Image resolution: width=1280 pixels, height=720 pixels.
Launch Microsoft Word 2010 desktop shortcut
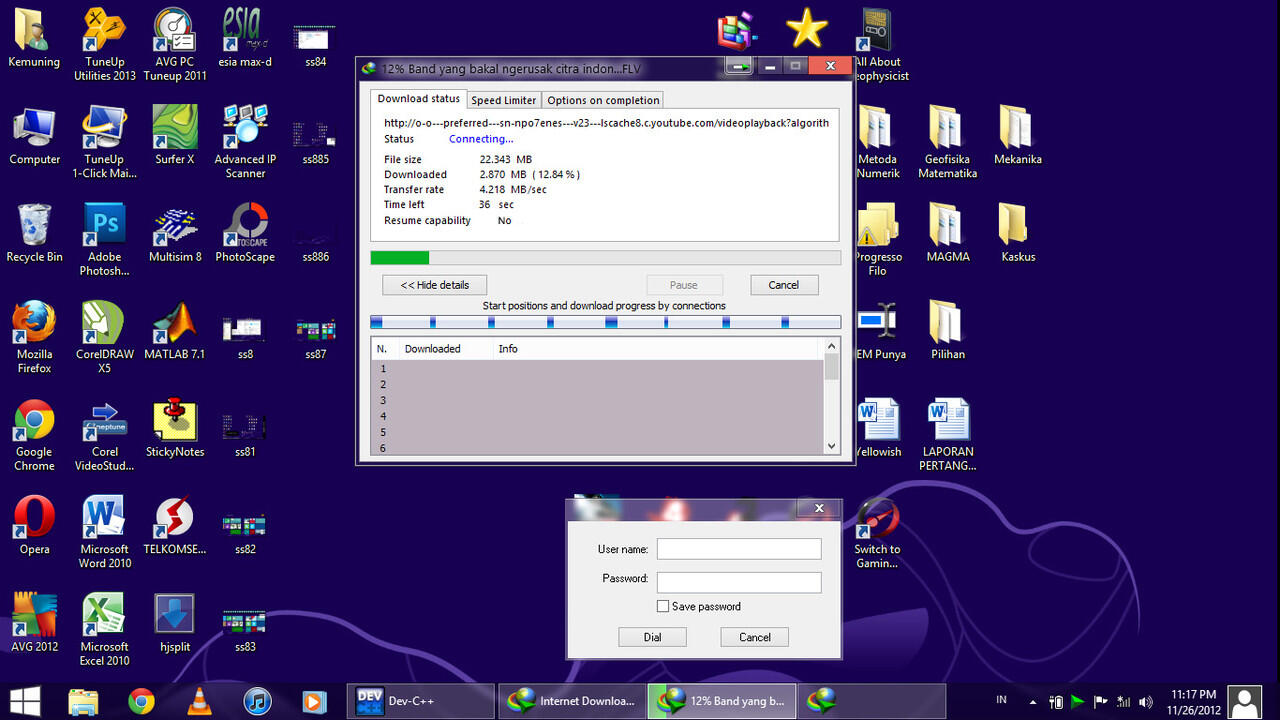(104, 533)
